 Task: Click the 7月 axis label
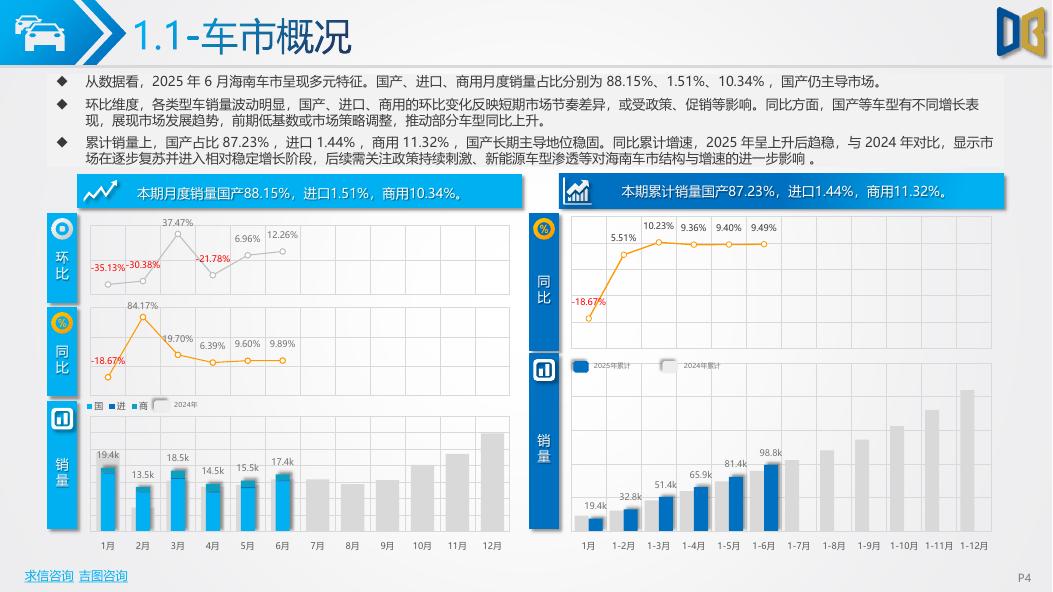(x=317, y=546)
